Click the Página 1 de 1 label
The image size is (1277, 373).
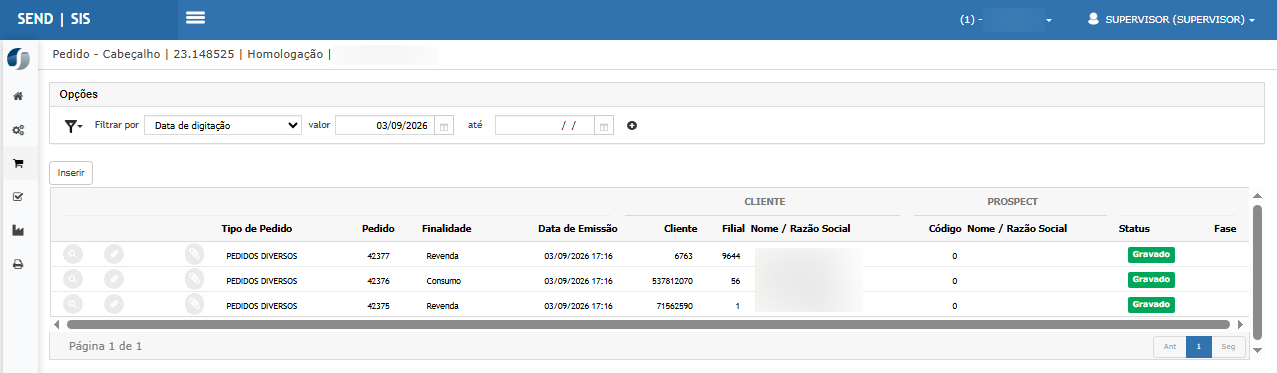106,346
